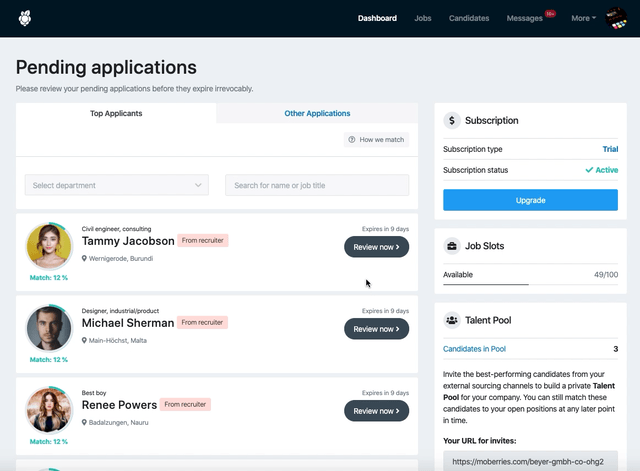Open the user profile avatar menu
The image size is (640, 471).
pos(616,18)
